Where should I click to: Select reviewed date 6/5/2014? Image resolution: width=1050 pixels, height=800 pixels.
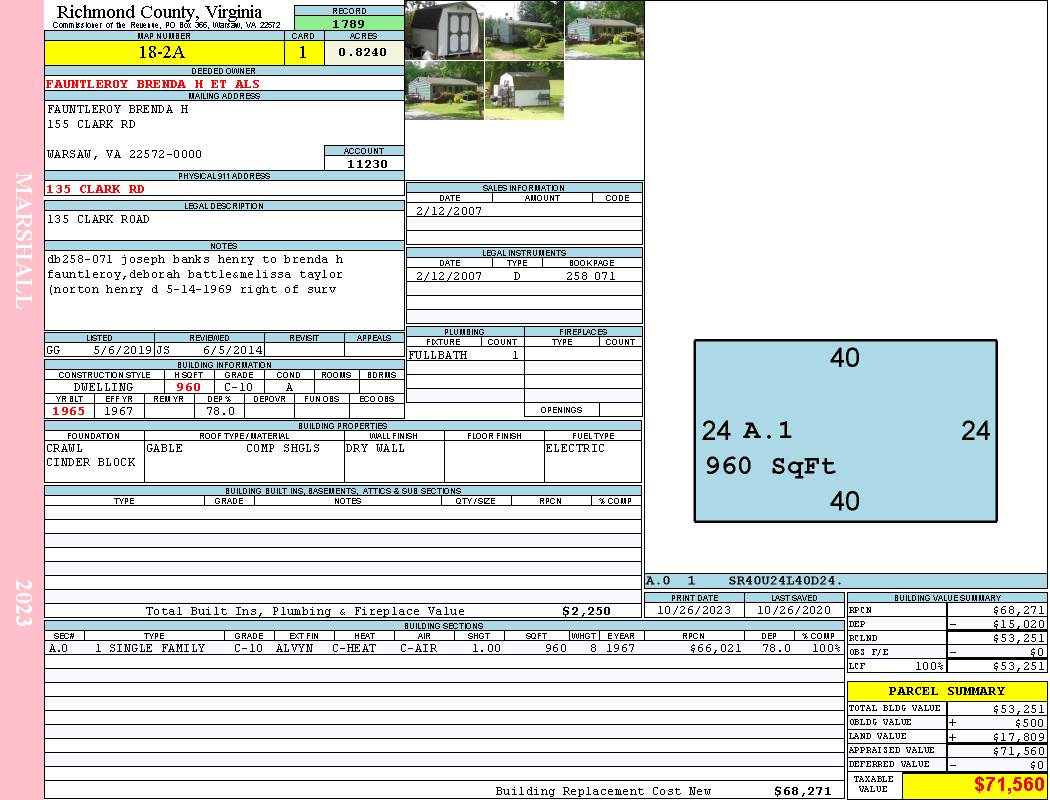(x=232, y=350)
